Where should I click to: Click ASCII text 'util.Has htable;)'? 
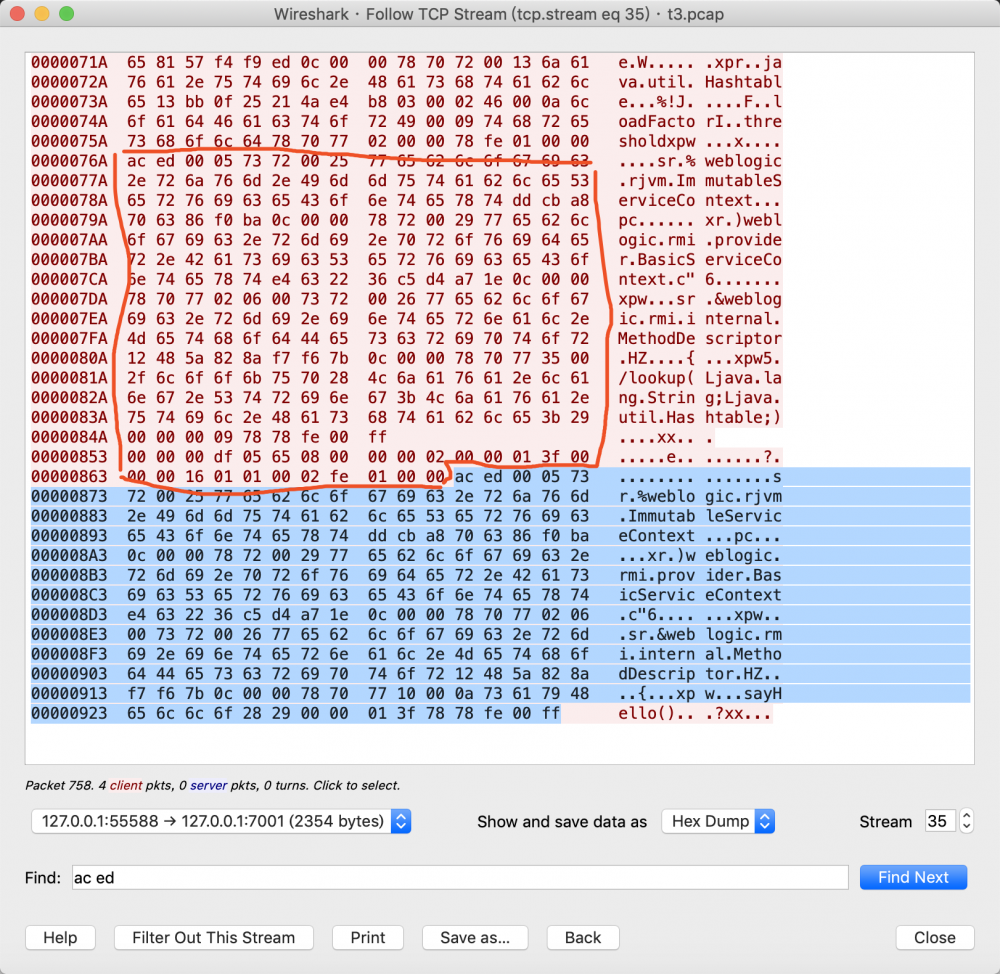pyautogui.click(x=700, y=417)
